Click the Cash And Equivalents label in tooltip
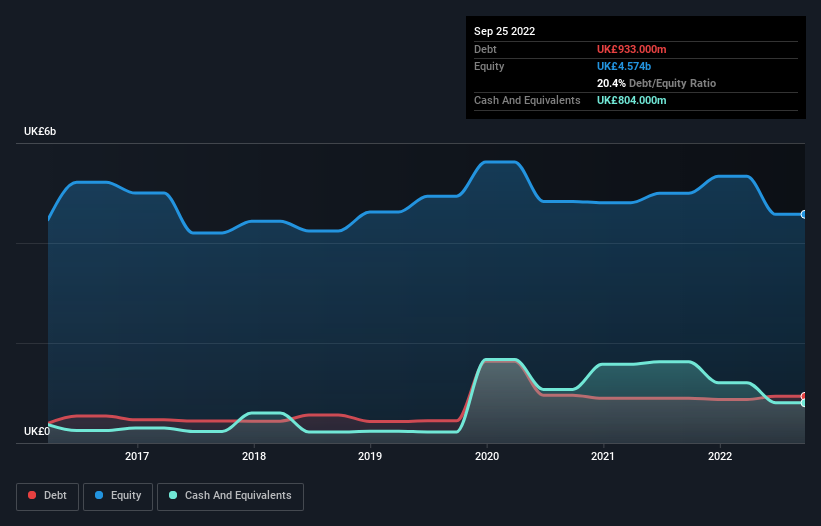 [x=527, y=100]
